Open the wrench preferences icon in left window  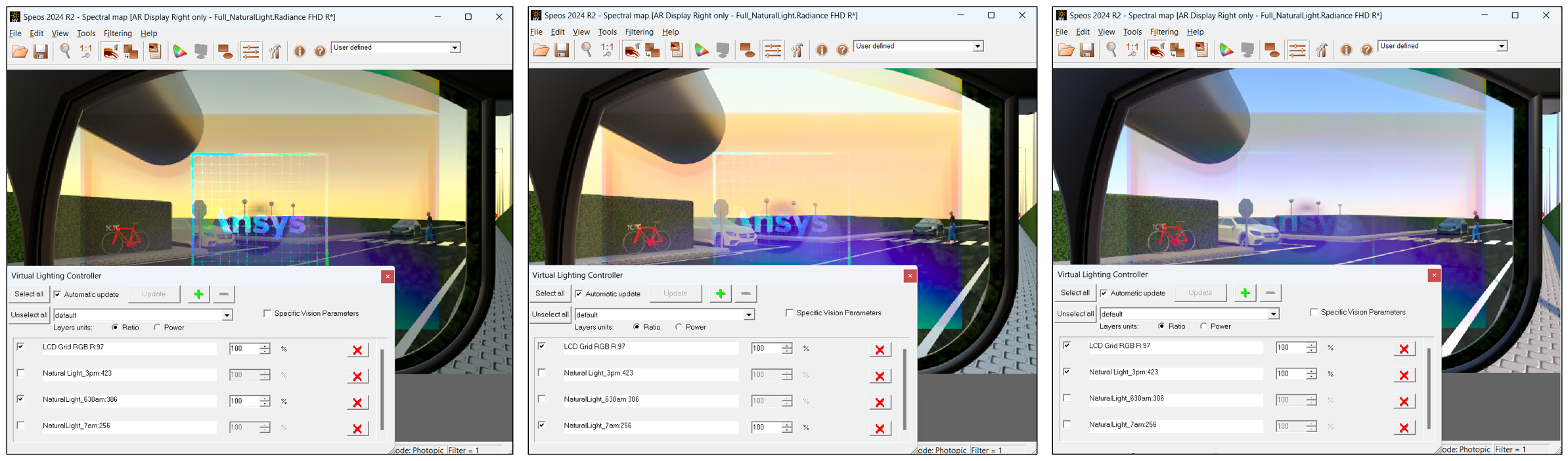click(x=275, y=52)
